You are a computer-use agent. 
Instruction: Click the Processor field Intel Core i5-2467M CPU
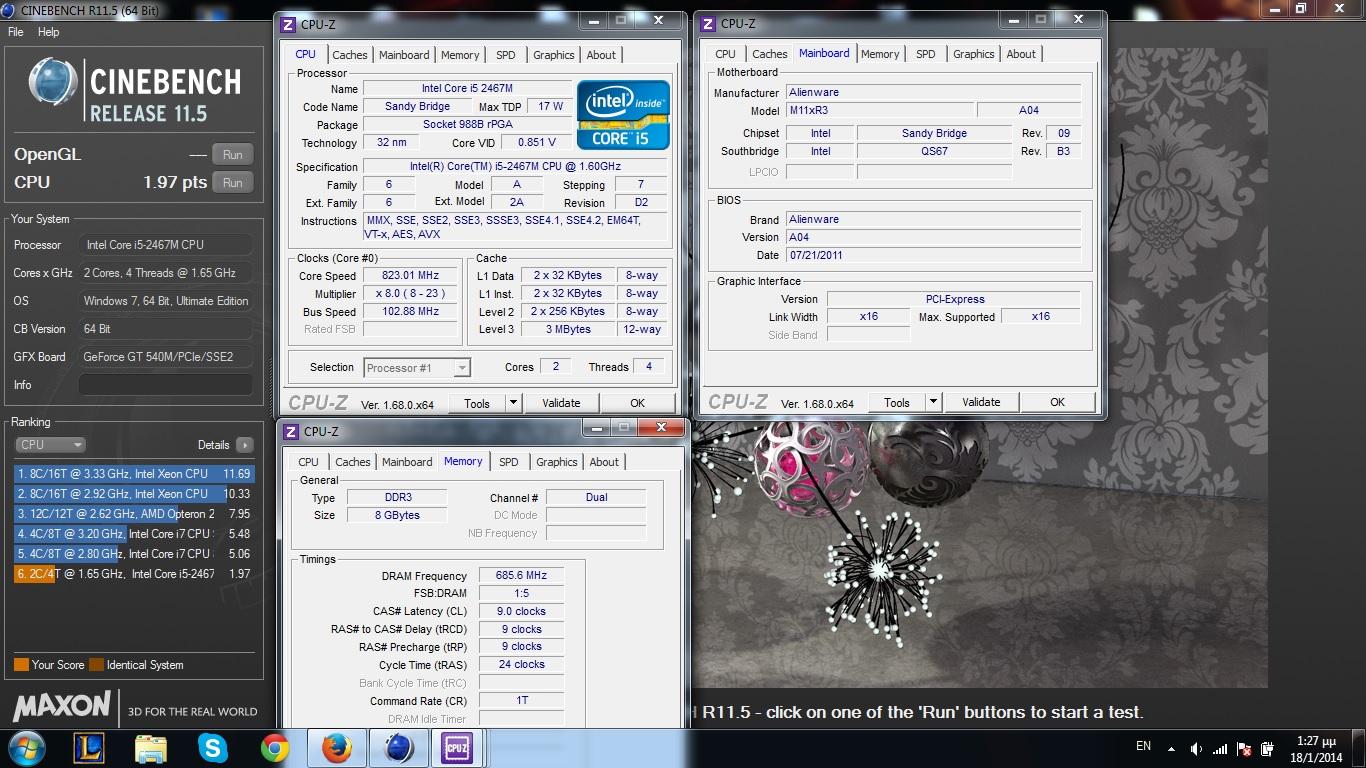click(166, 245)
